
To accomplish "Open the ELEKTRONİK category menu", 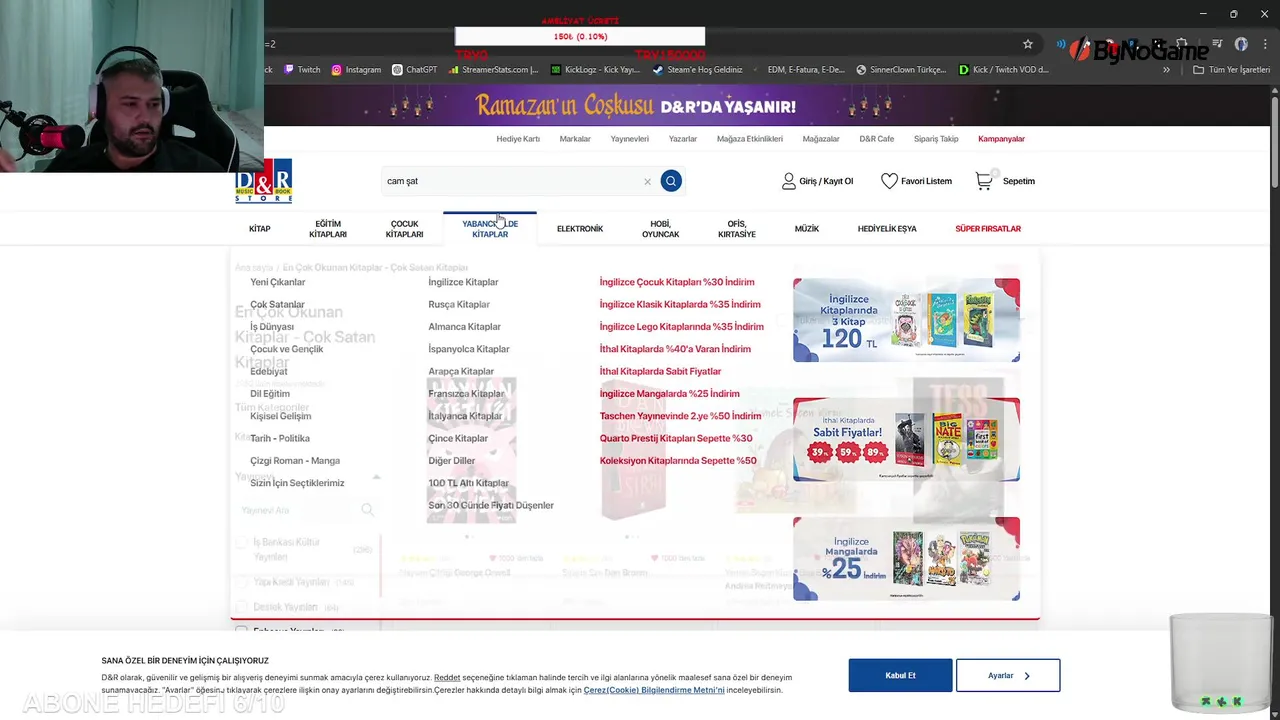I will point(580,229).
